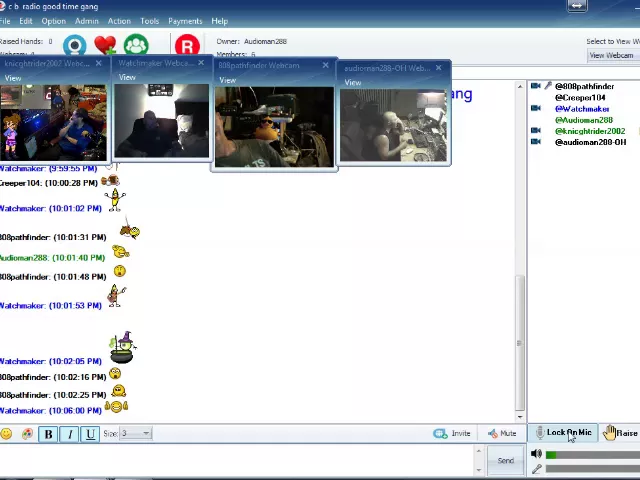Select @audioman288-OH in the user list

coord(590,142)
